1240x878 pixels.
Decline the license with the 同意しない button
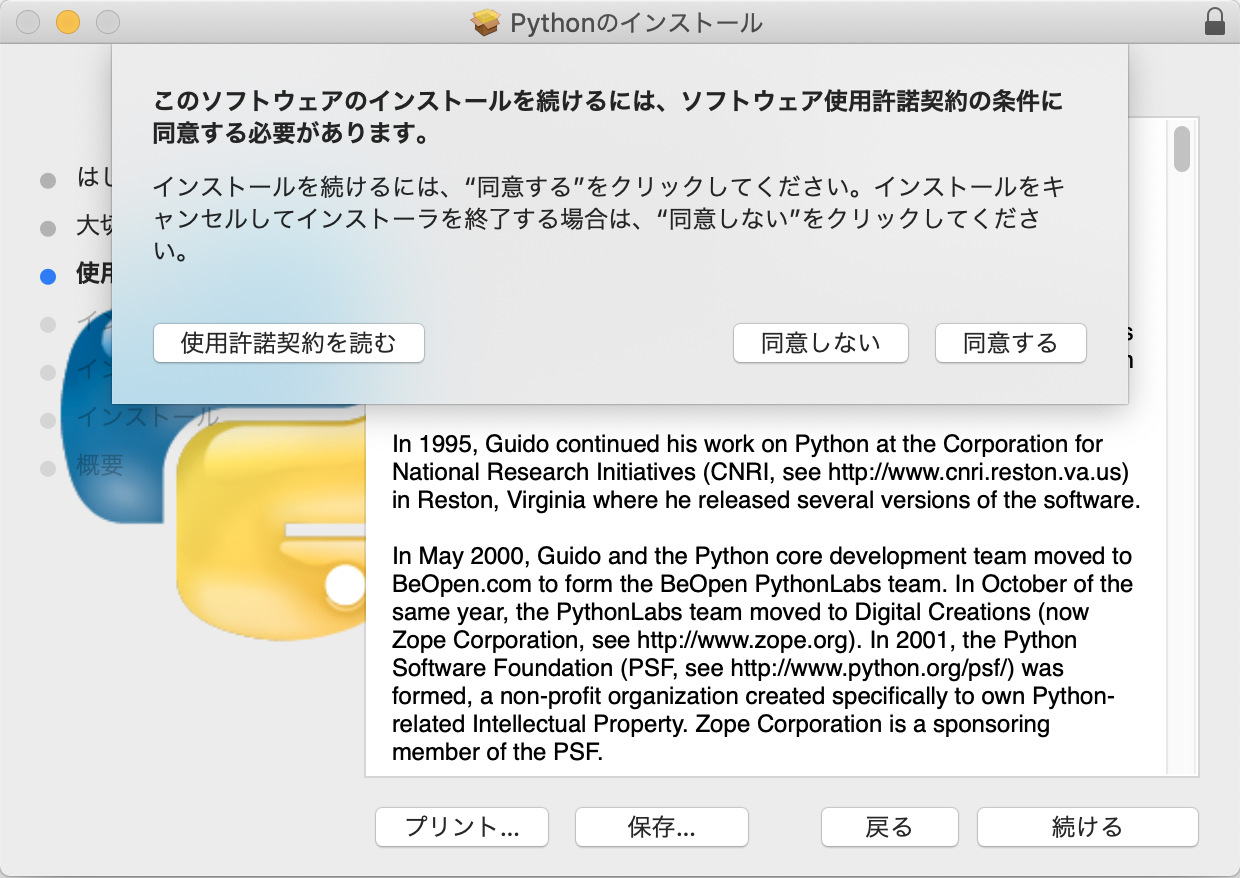[x=821, y=343]
